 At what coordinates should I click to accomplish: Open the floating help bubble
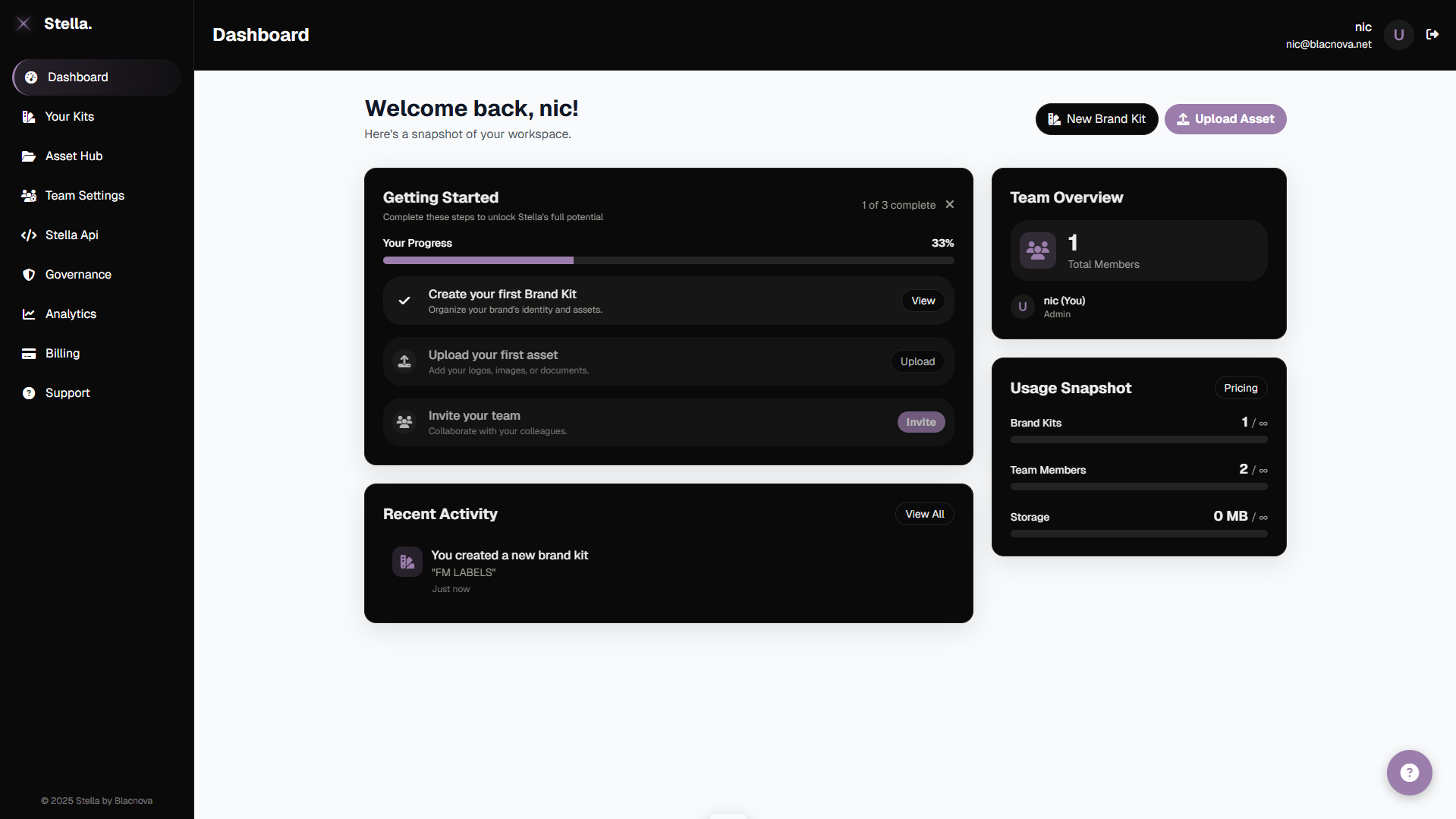(1408, 772)
